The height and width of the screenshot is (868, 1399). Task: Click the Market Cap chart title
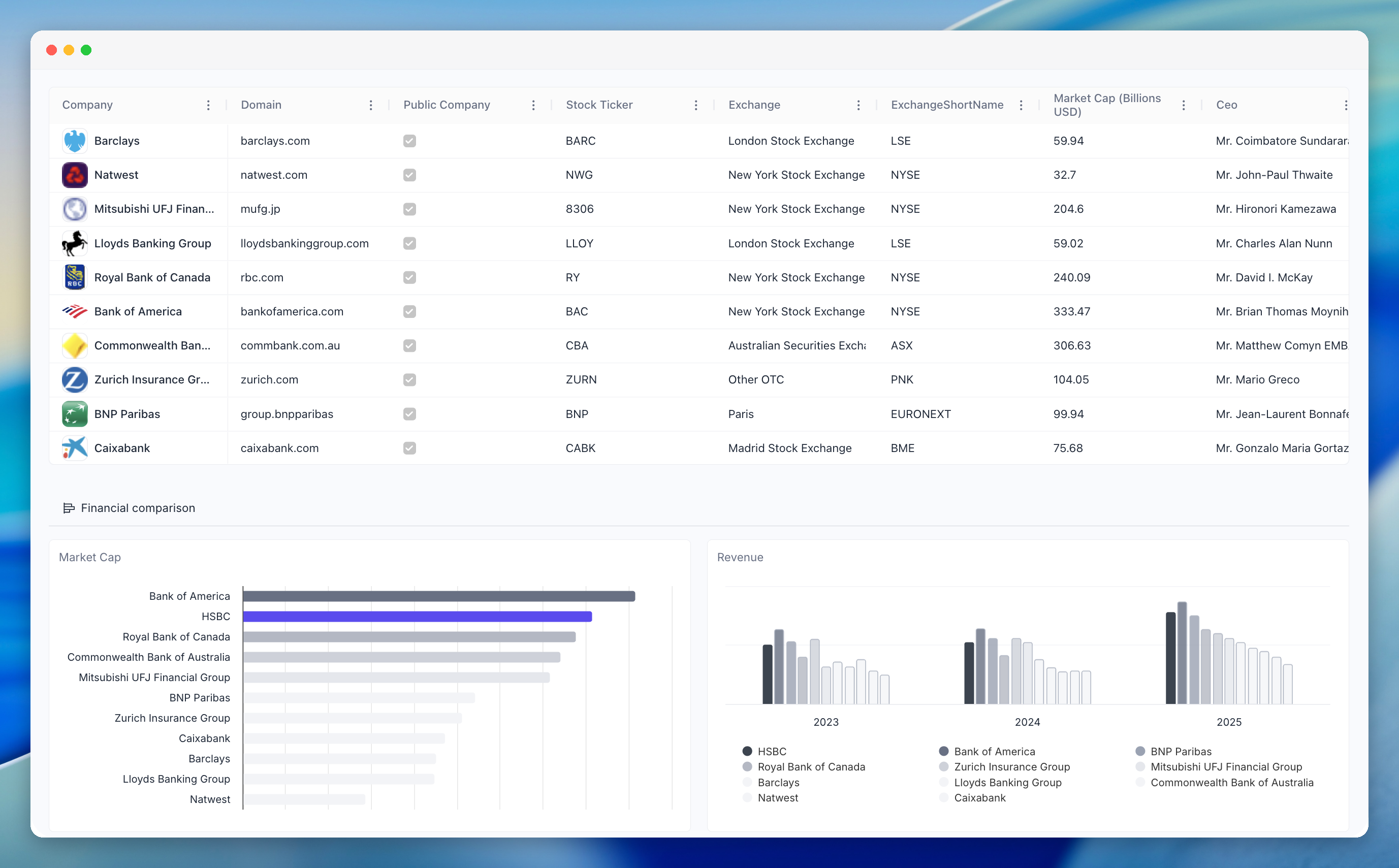[89, 557]
